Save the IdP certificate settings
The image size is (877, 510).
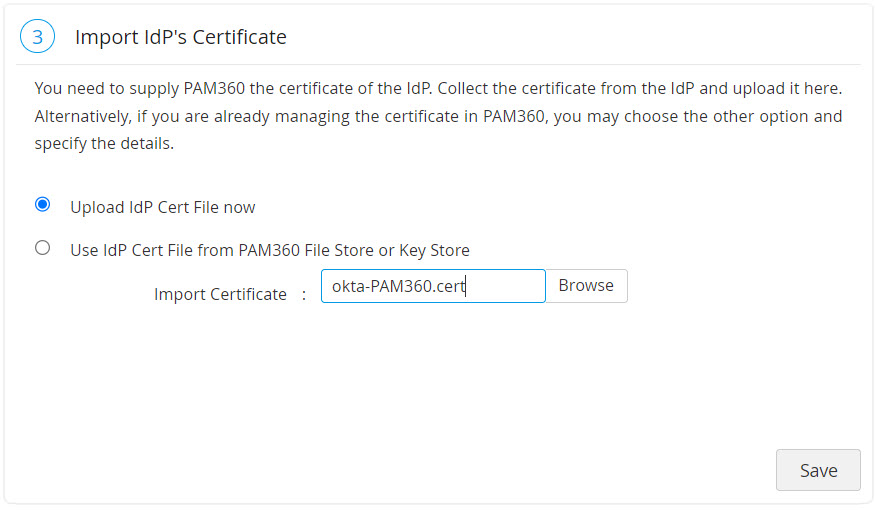click(x=817, y=470)
